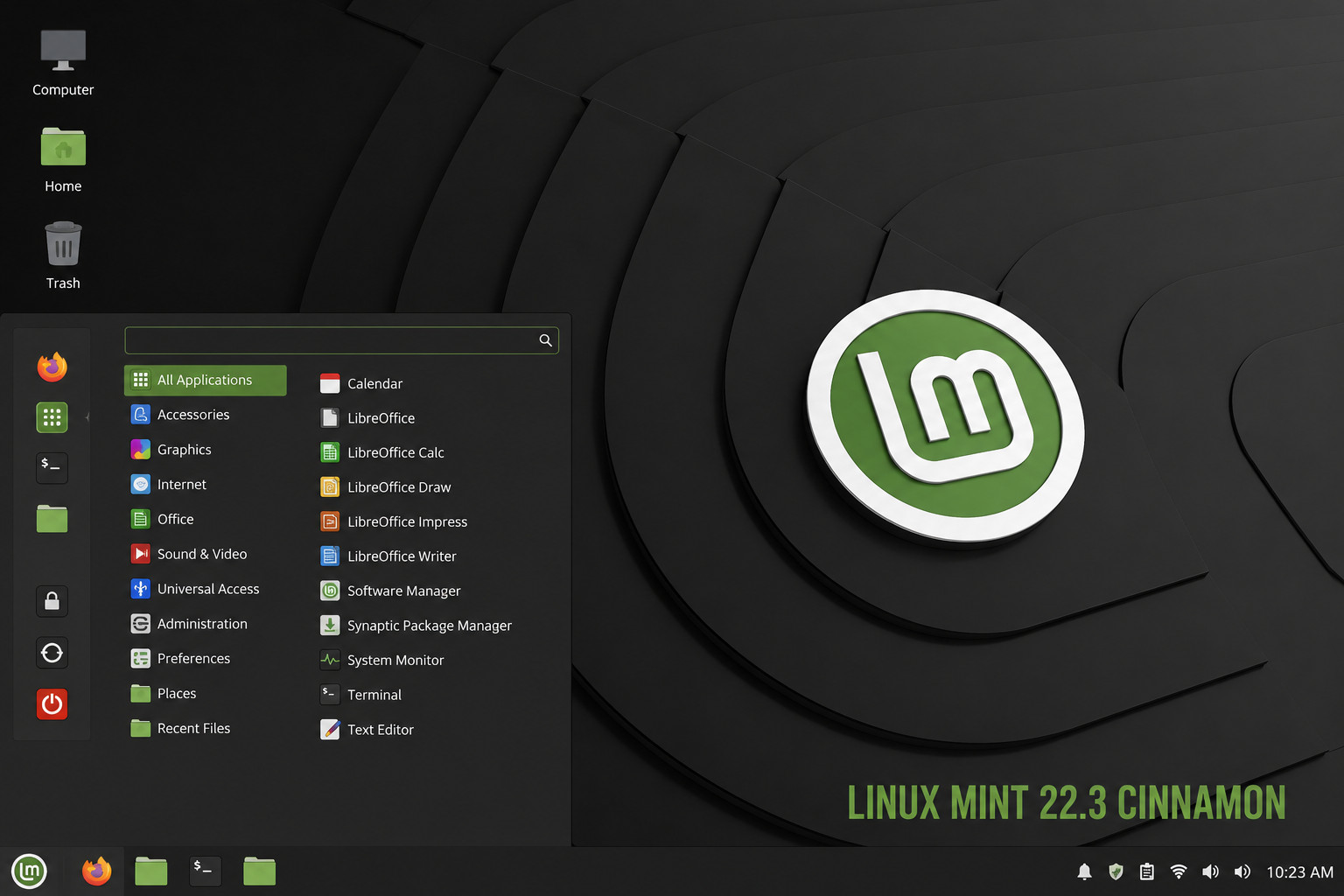The image size is (1344, 896).
Task: Open the first green folder in the panel
Action: click(151, 871)
